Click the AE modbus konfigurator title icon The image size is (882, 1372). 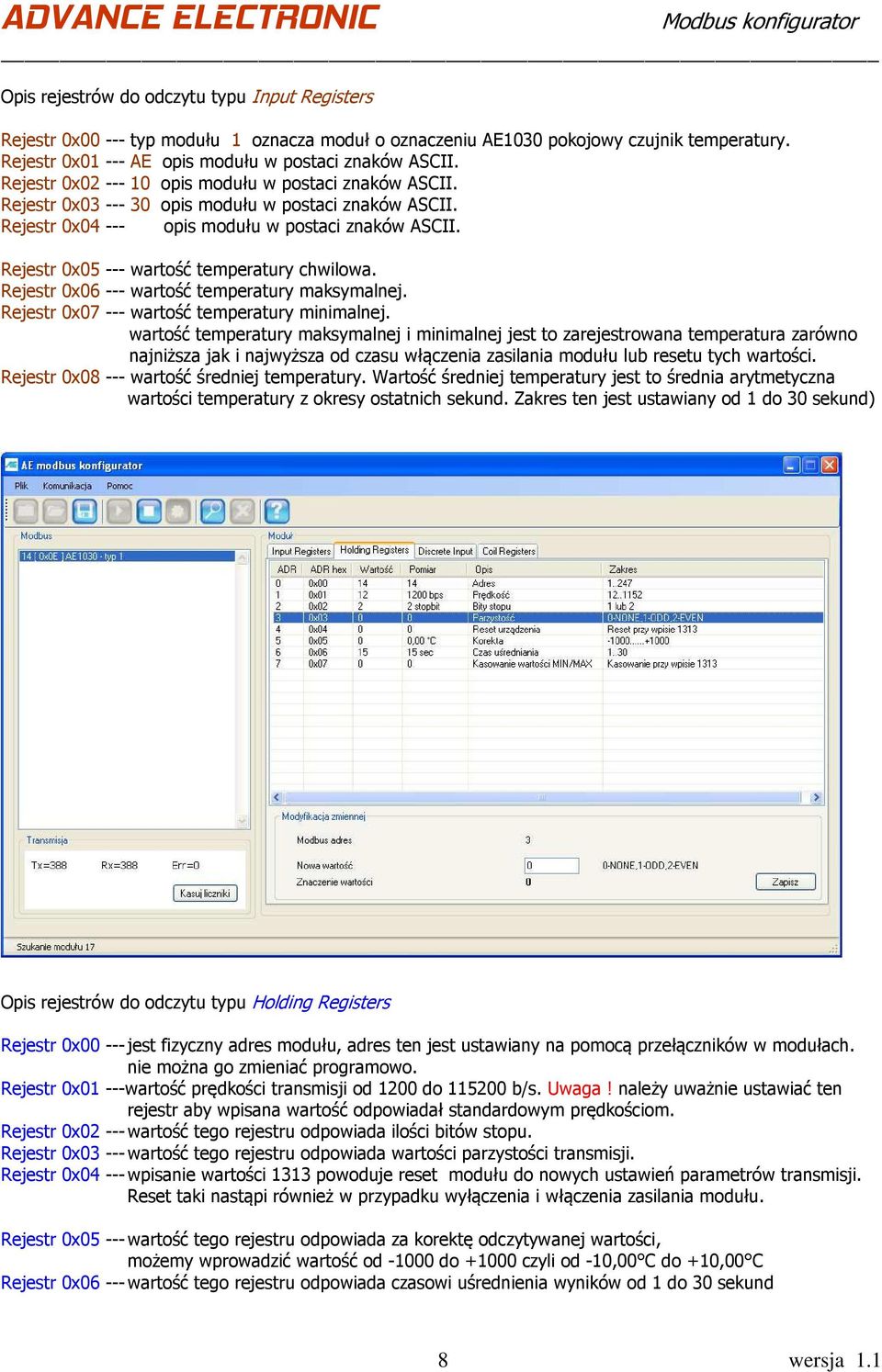12,466
